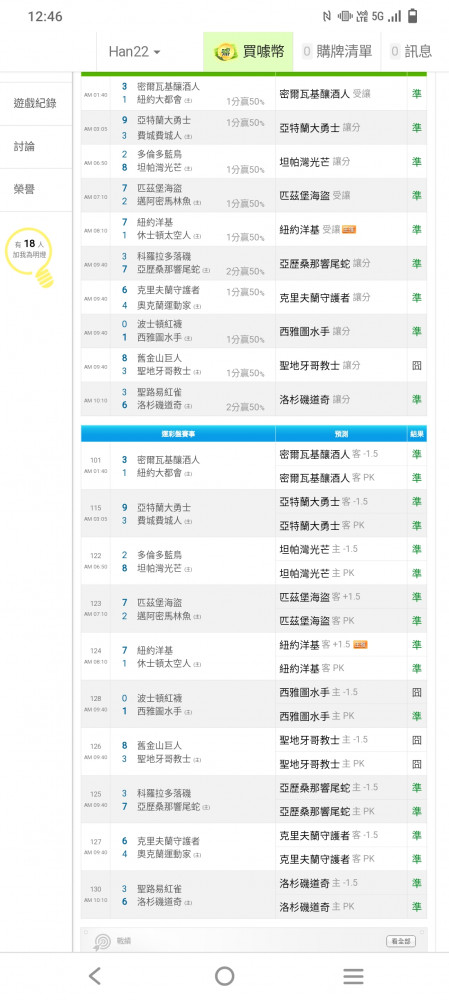The width and height of the screenshot is (449, 1000).
Task: Tap info icon next to 洛杉磯道奇 in top table
Action: (x=188, y=406)
